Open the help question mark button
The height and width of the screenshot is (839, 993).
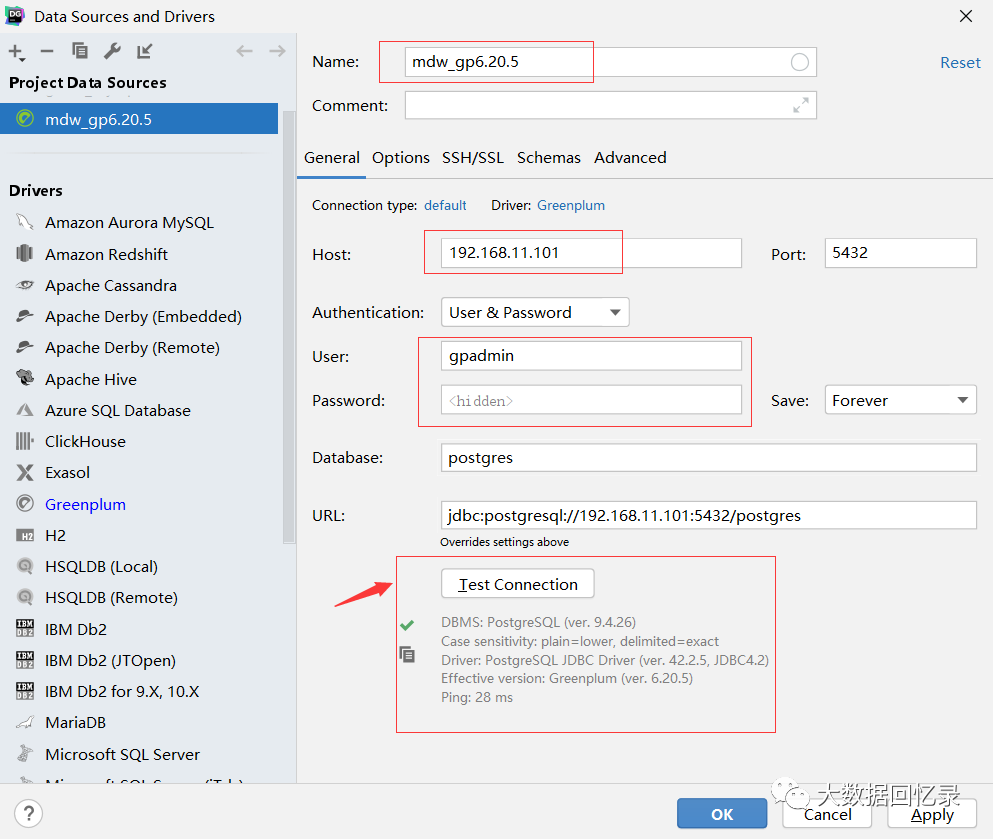click(x=28, y=813)
